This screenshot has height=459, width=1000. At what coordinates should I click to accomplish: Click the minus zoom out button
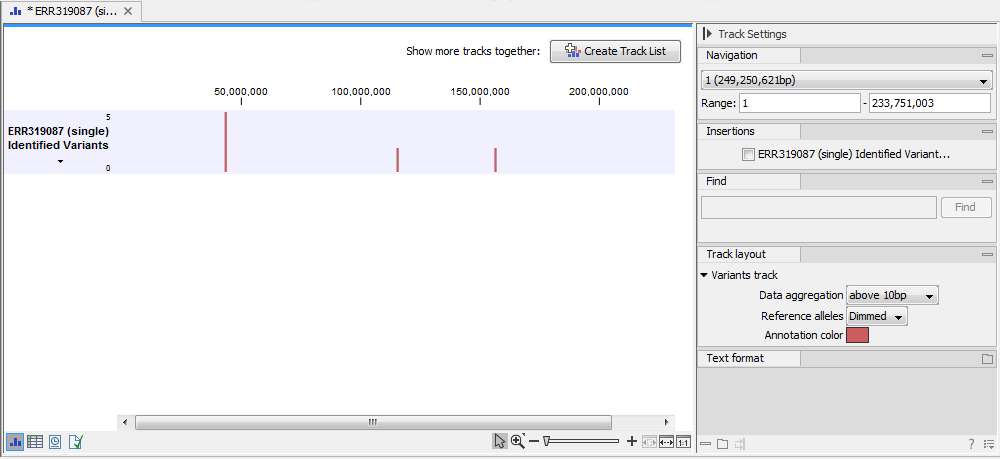pos(534,441)
